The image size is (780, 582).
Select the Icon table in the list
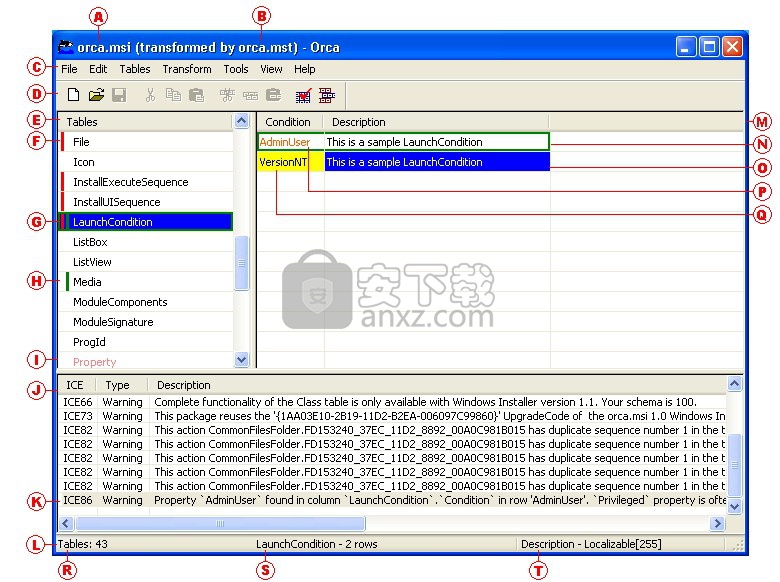pos(146,162)
